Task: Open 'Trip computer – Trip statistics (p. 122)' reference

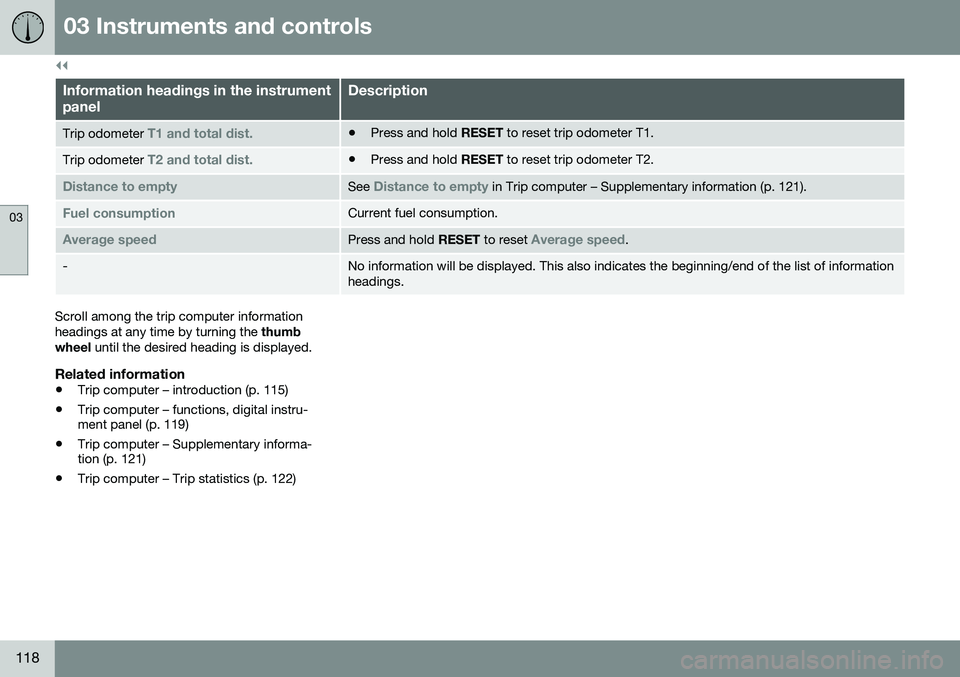Action: click(187, 479)
